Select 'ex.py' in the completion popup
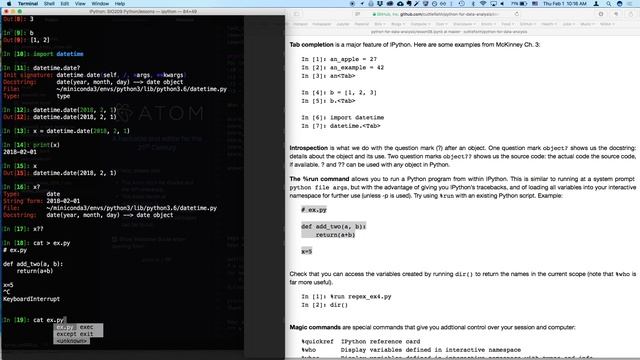Screen dimensions: 640x360 tap(64, 327)
